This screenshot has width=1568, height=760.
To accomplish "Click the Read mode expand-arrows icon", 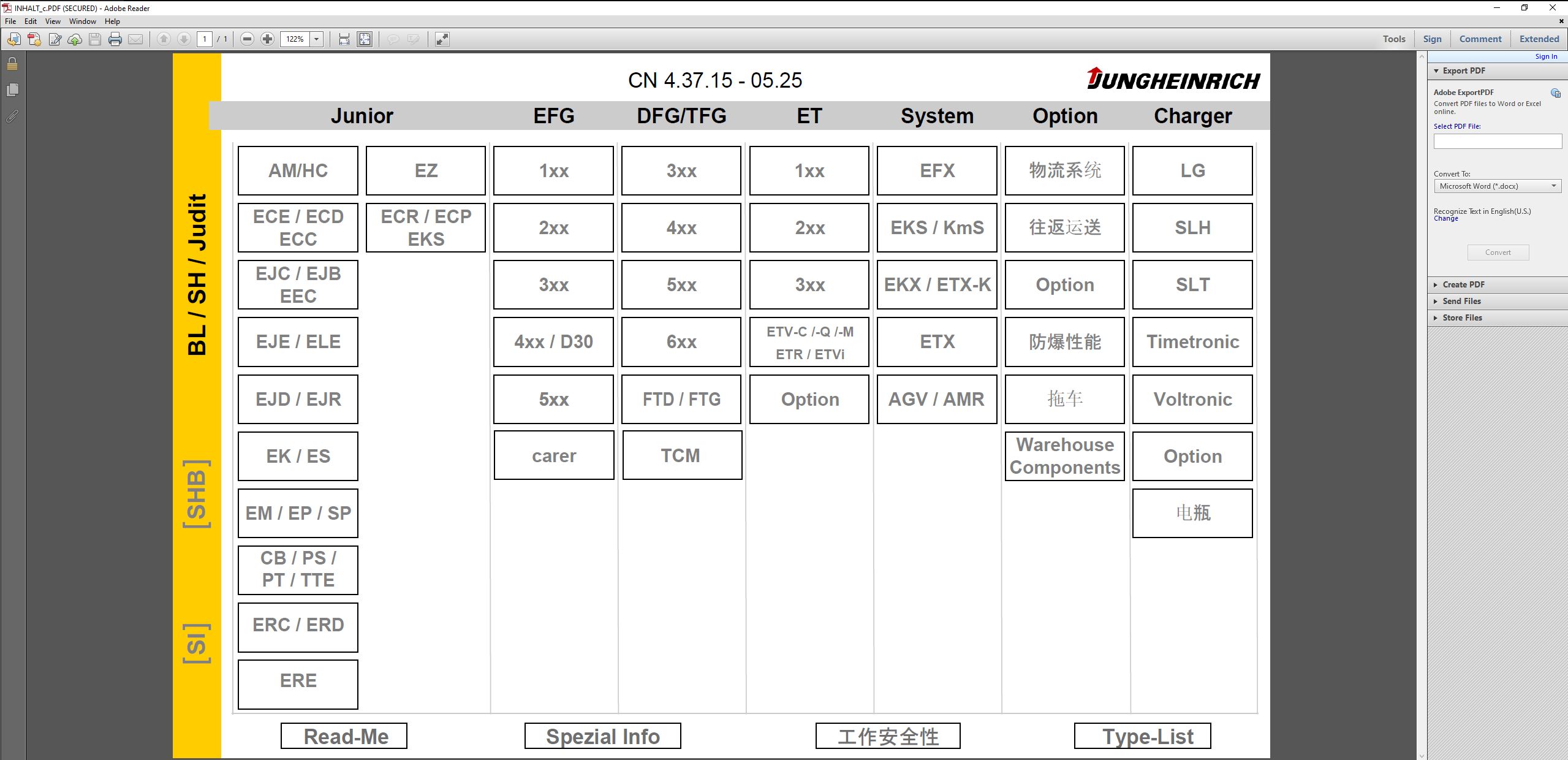I will [x=442, y=40].
